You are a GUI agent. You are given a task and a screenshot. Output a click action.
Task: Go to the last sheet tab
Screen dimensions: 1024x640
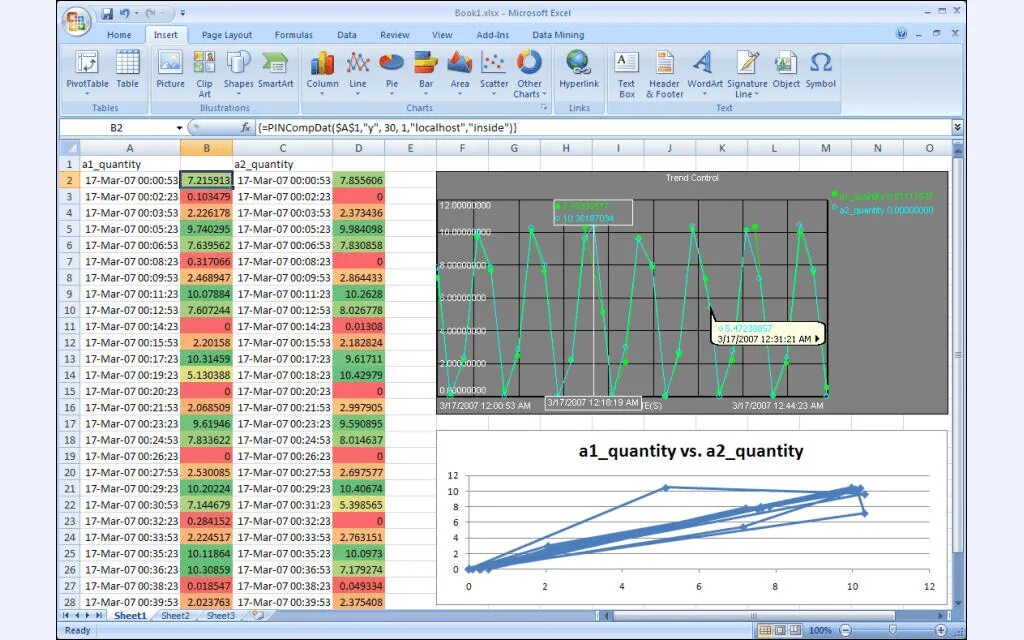[99, 615]
